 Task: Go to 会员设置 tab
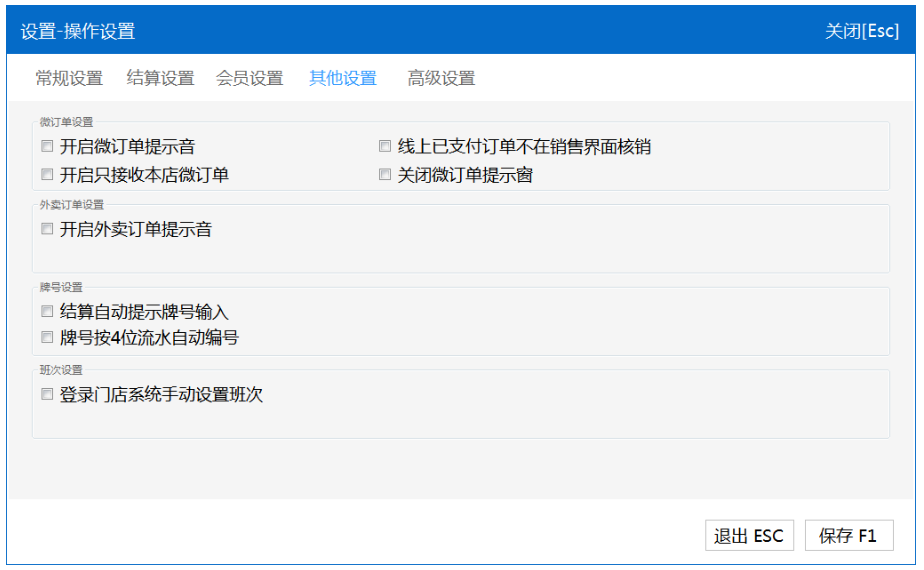[x=249, y=78]
